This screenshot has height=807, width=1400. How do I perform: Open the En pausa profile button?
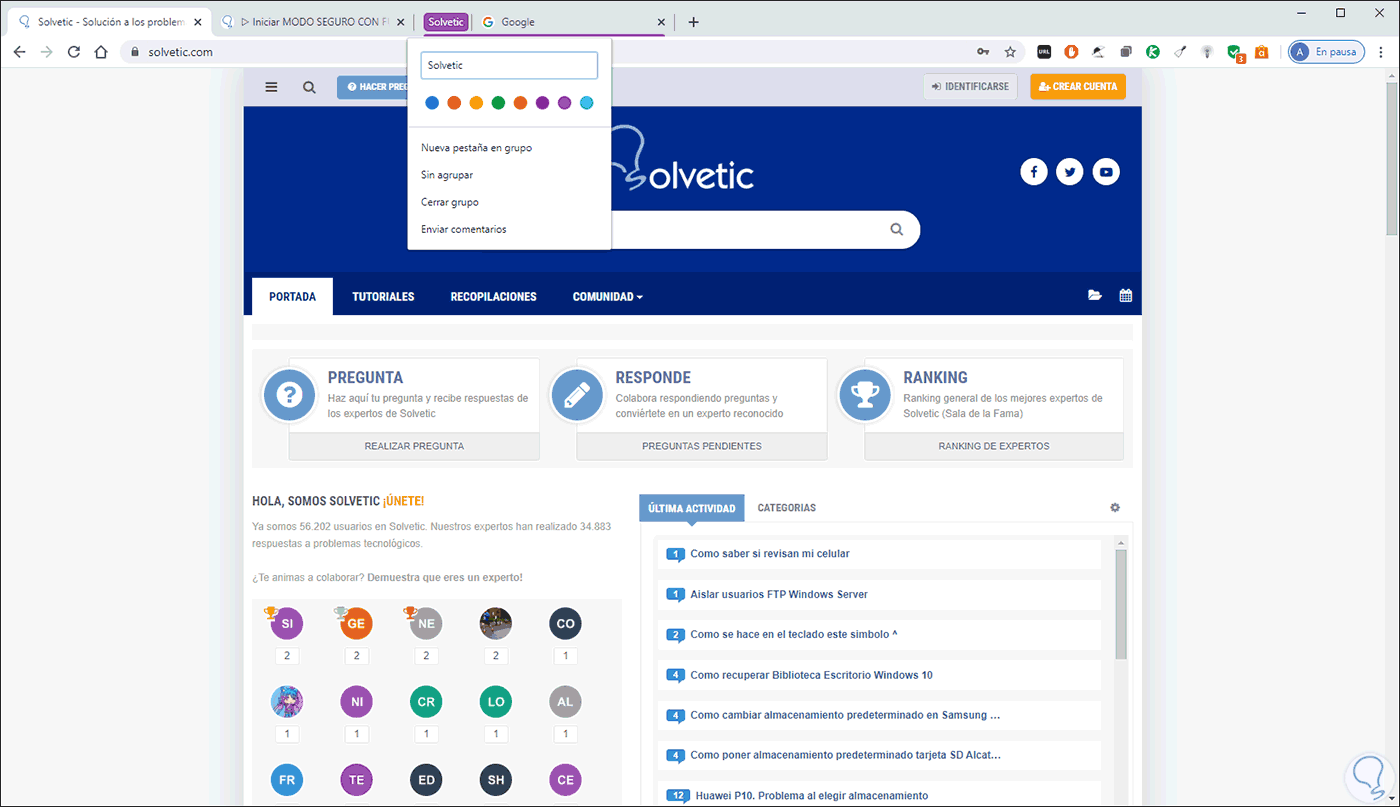pos(1326,52)
